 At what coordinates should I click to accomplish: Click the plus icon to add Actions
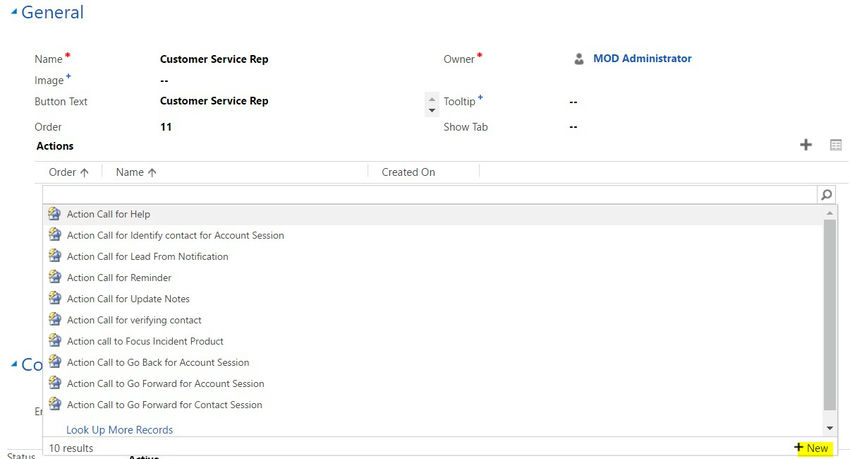click(806, 145)
